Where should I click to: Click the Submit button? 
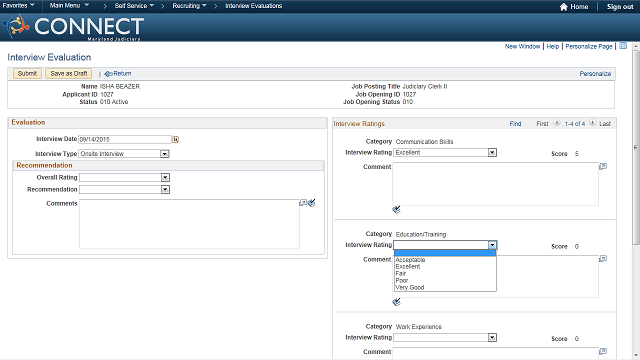[27, 73]
